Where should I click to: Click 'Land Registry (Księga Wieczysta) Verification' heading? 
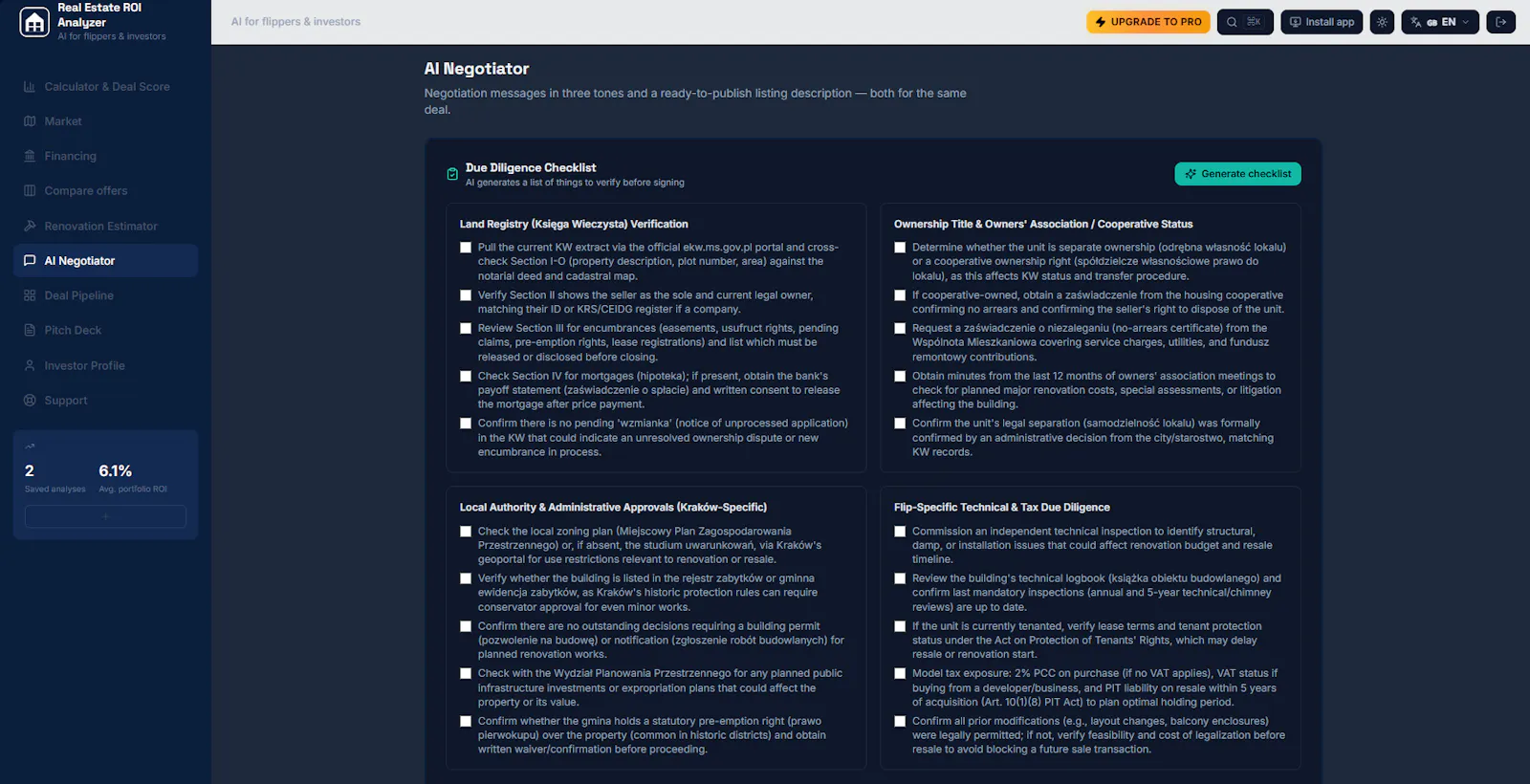(574, 225)
